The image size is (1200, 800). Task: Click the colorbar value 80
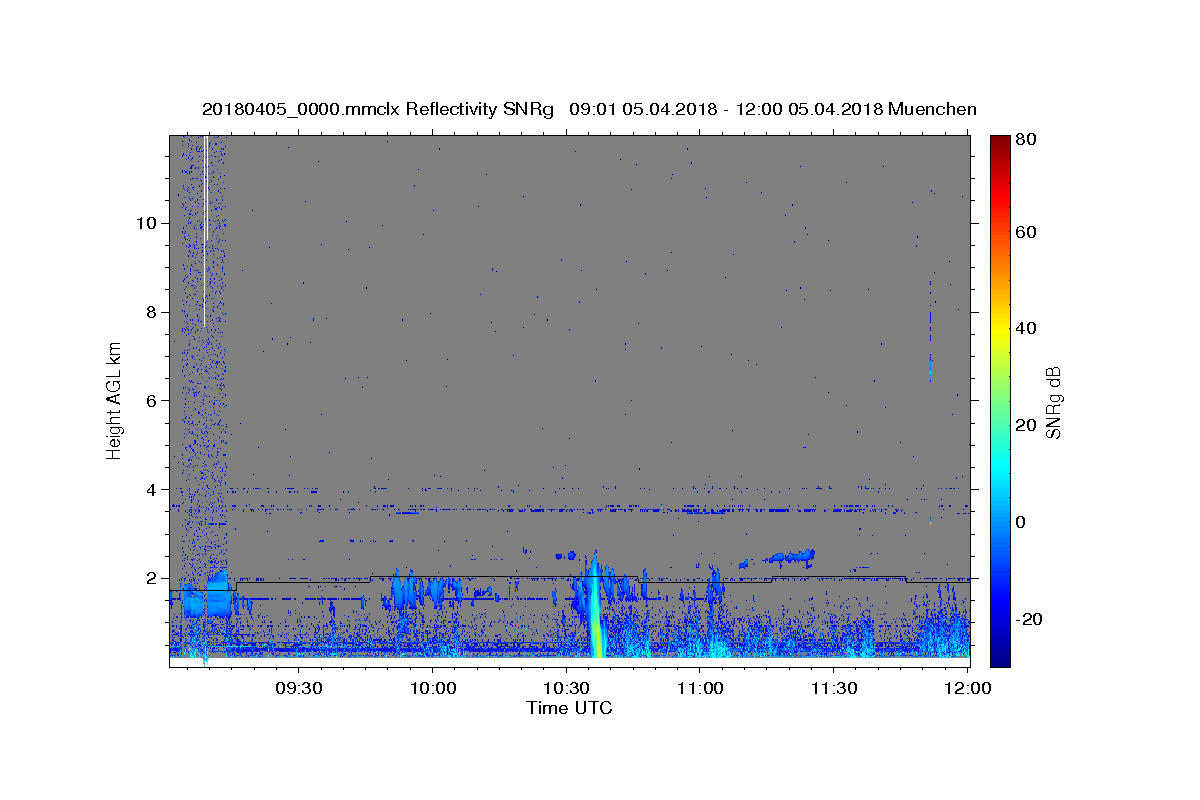tap(1027, 138)
